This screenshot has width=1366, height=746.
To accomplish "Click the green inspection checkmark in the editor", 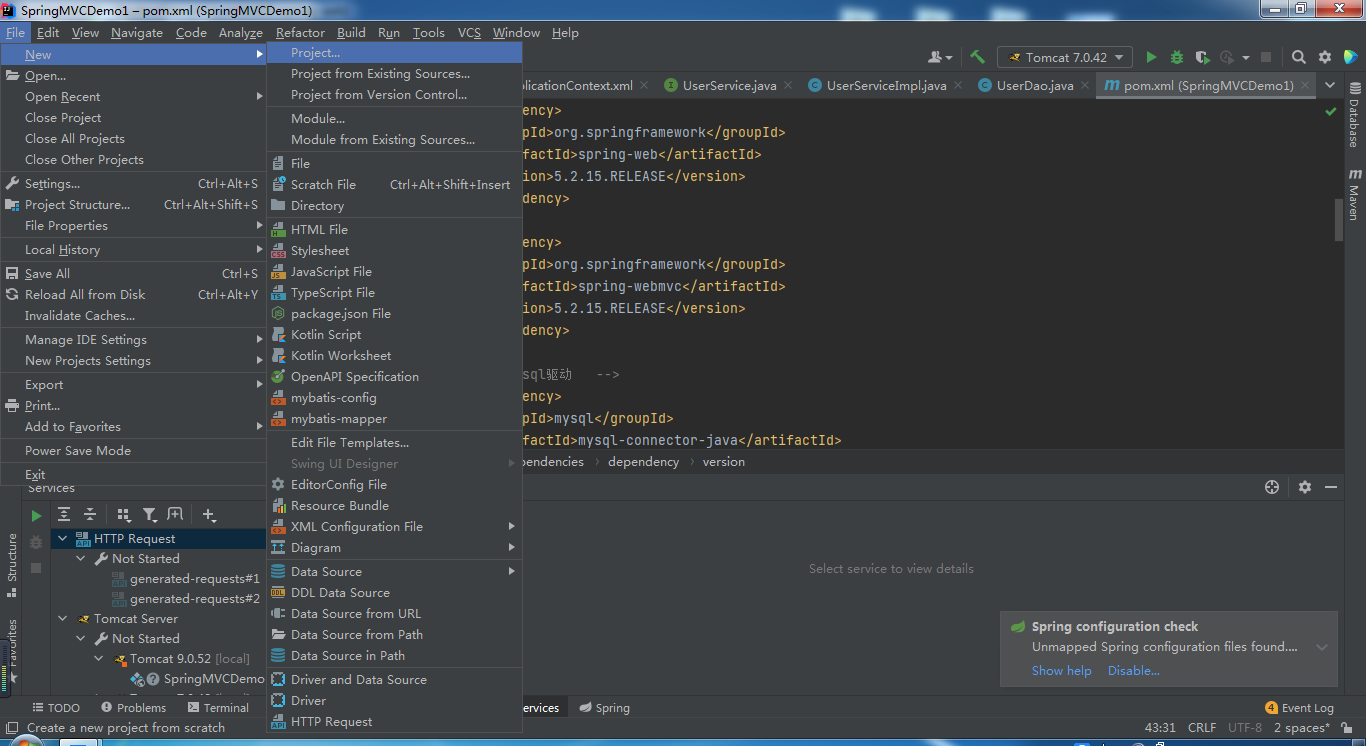I will (1330, 111).
